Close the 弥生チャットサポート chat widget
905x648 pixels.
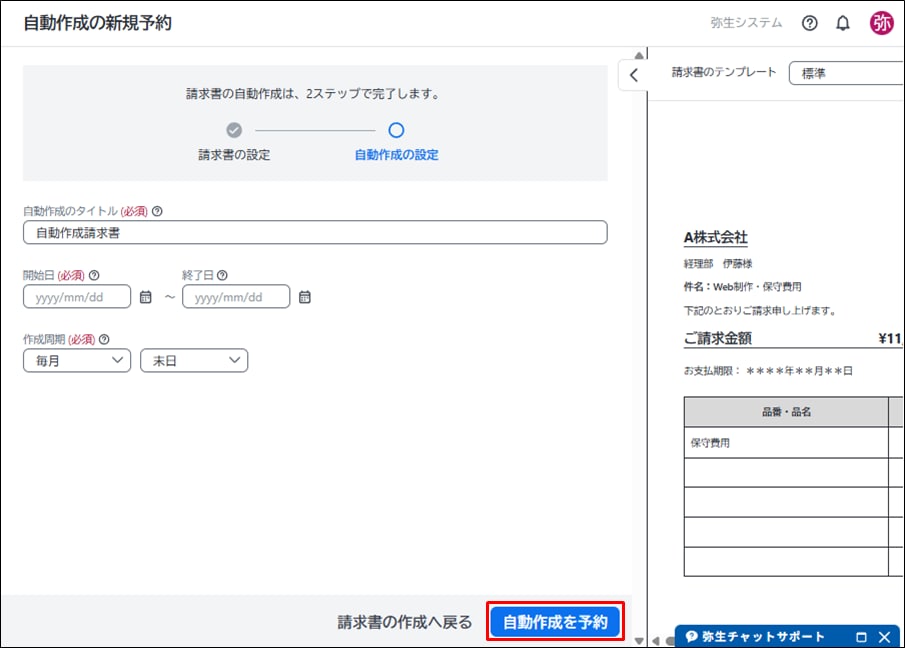click(884, 637)
